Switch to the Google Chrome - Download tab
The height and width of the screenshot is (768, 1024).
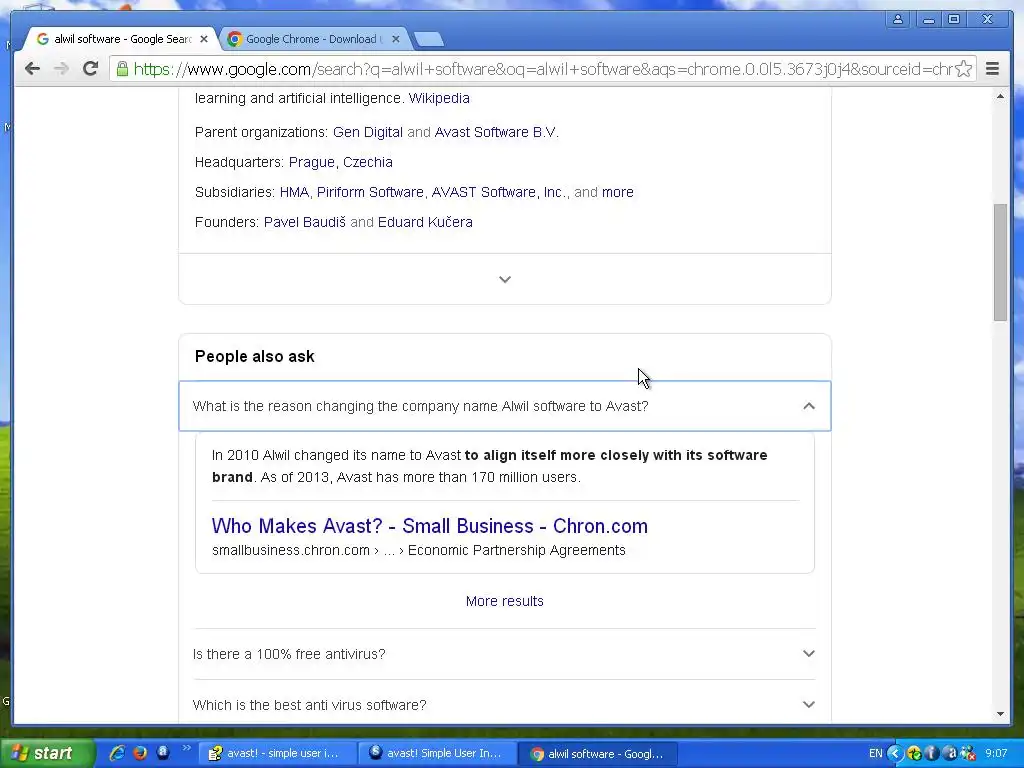(312, 39)
